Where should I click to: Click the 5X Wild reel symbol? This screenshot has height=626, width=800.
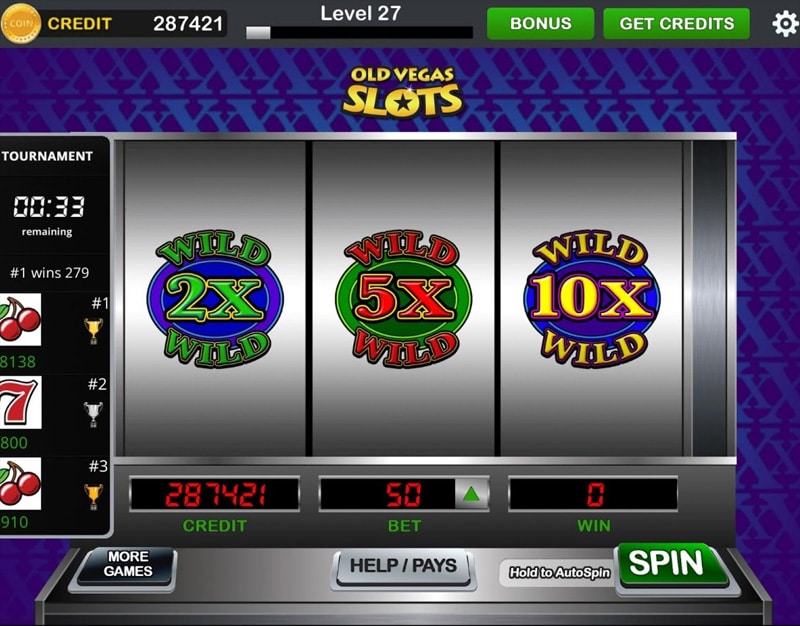[404, 298]
